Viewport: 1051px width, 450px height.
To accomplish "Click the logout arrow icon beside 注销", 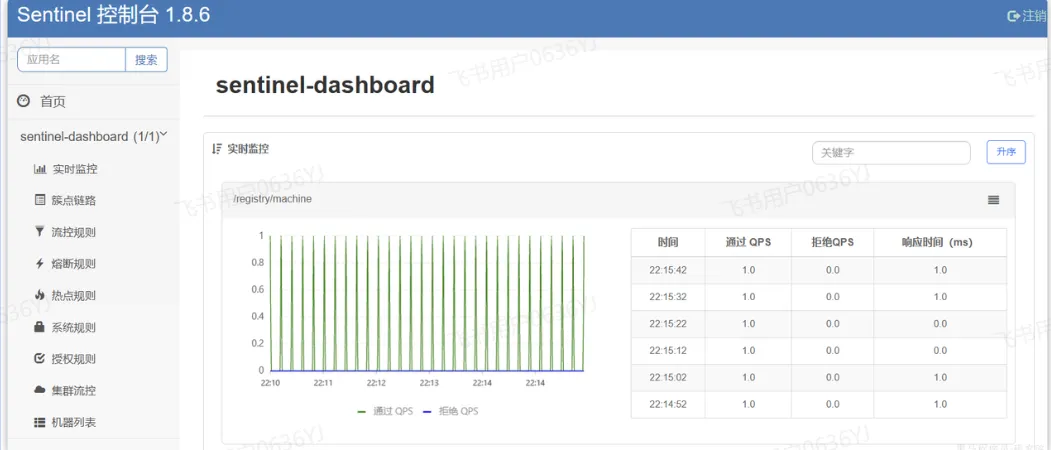I will click(x=1013, y=16).
